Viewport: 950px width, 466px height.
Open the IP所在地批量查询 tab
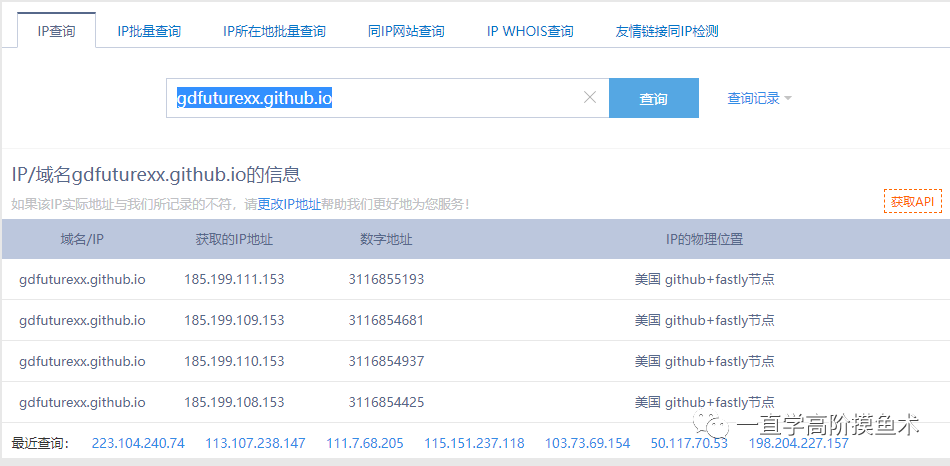click(274, 32)
